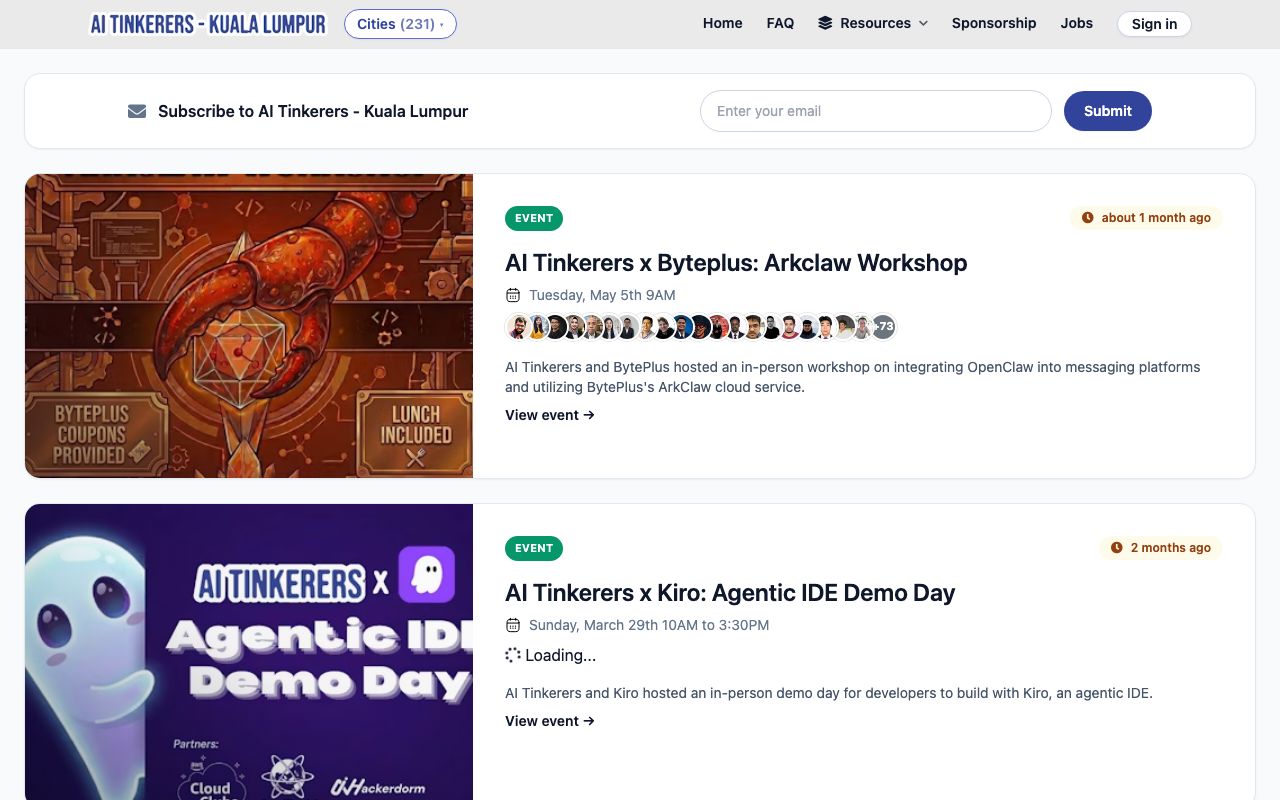Open AI Tinkerers x Kiro: Agentic IDE Demo Day title
Screen dimensions: 1280x800
(730, 593)
